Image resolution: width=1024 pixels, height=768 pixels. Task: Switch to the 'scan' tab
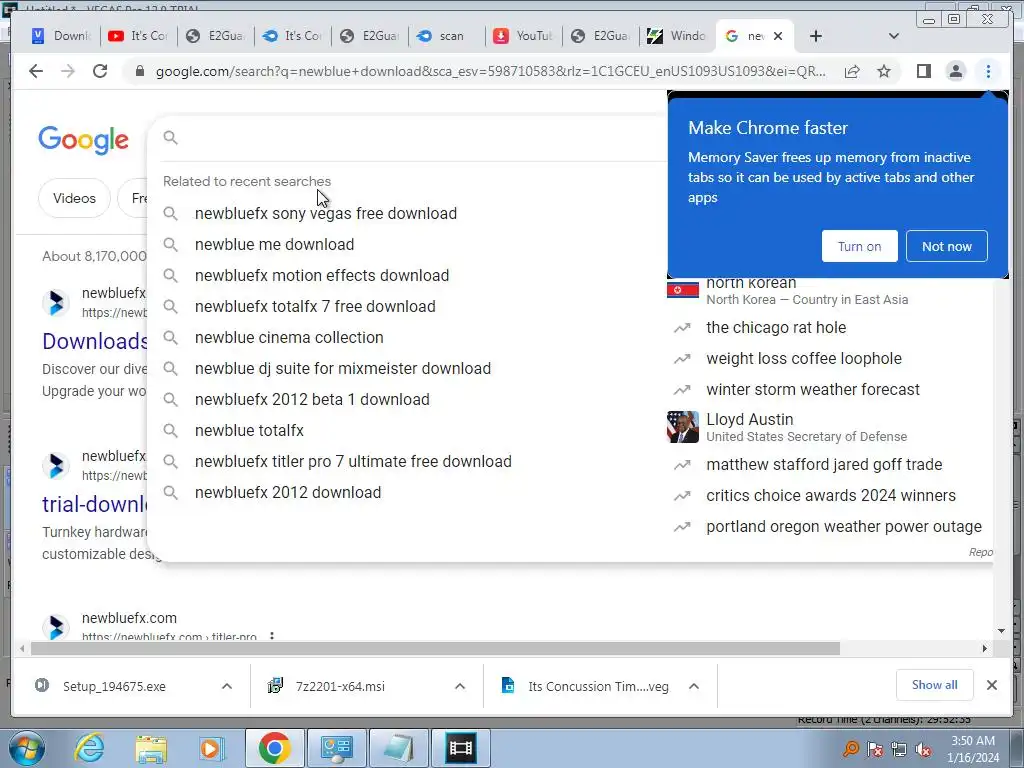click(x=446, y=36)
